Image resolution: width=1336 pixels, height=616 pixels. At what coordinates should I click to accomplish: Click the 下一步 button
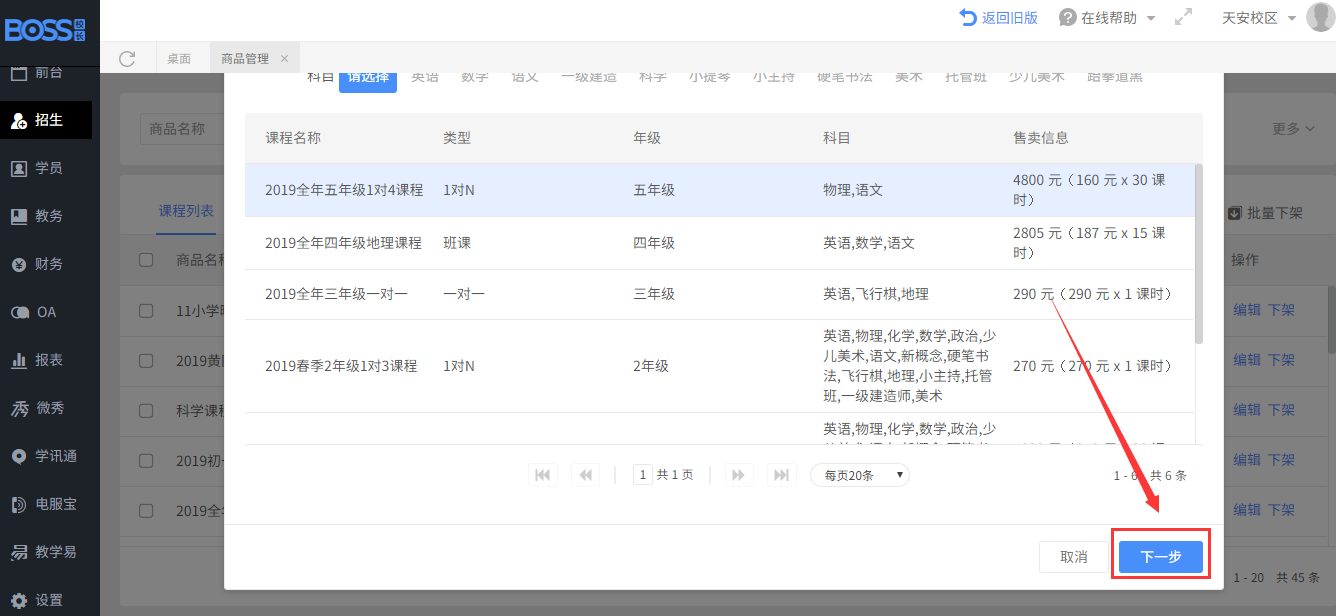click(1160, 557)
